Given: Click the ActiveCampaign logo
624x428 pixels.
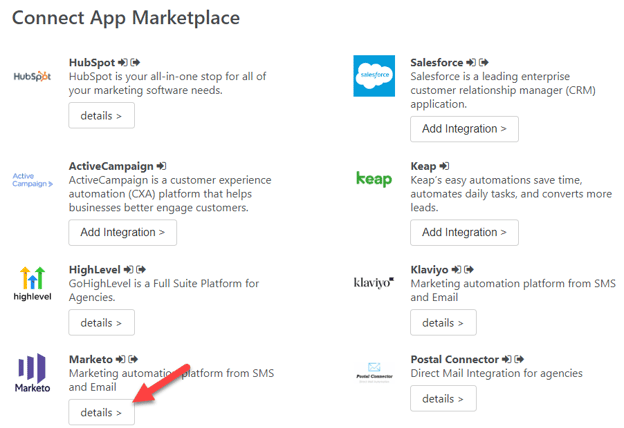Looking at the screenshot, I should coord(32,180).
